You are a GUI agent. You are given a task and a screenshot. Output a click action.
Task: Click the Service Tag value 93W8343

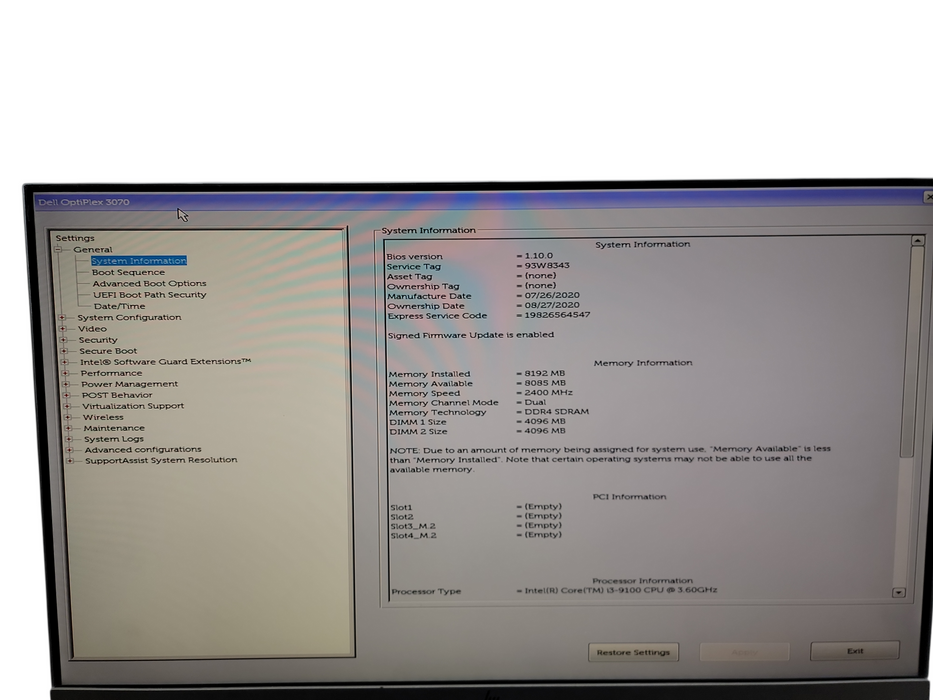pos(547,265)
